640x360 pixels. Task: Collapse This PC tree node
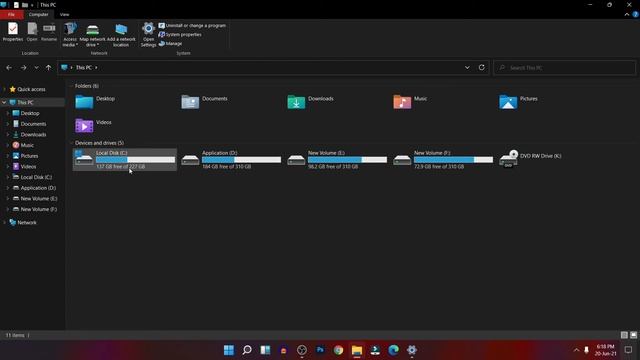click(4, 102)
